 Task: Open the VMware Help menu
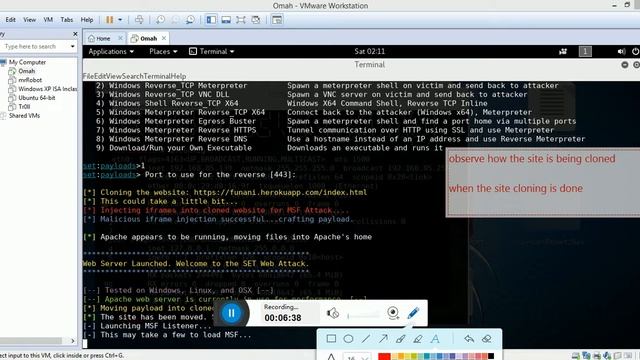tap(87, 20)
